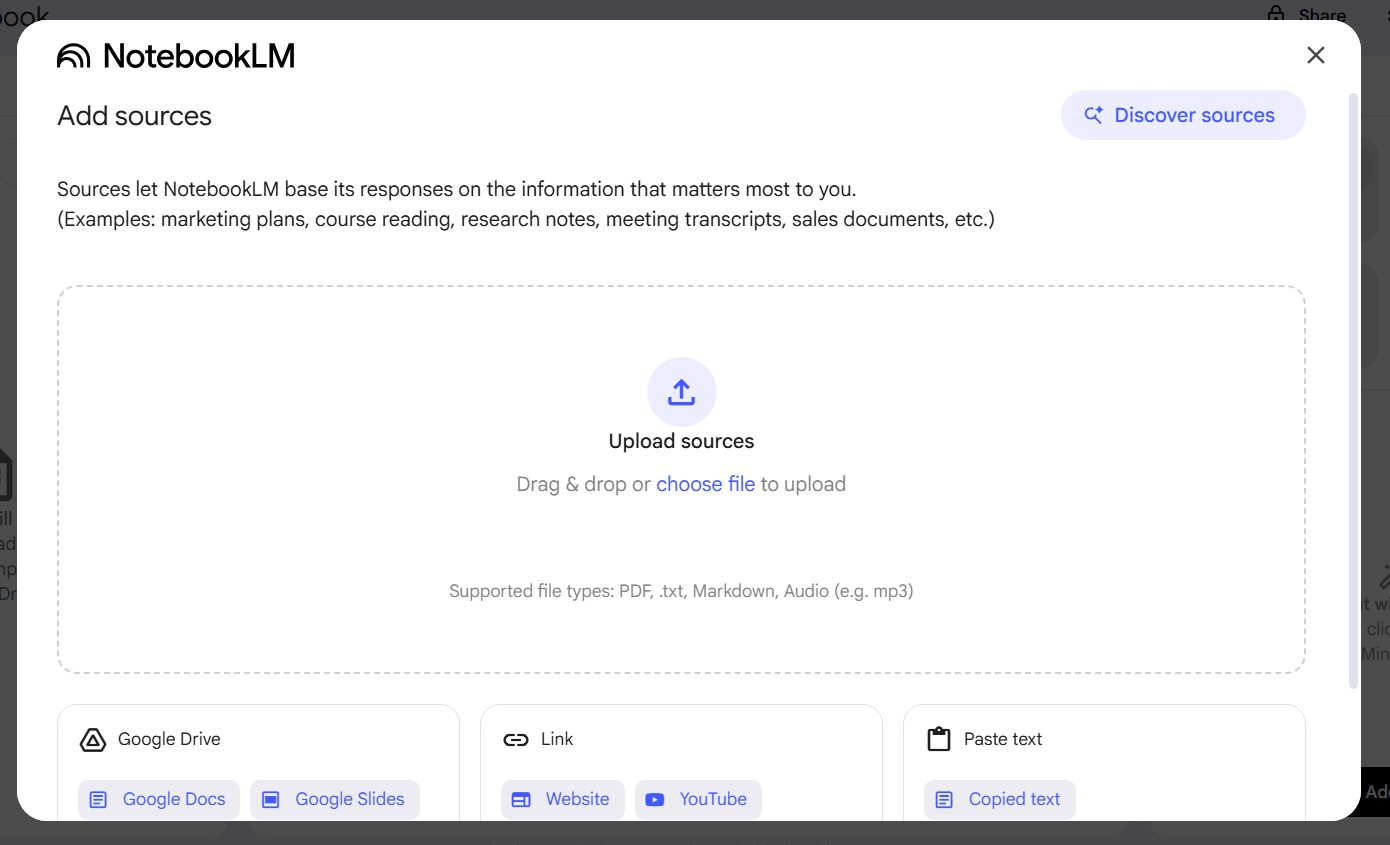Click the dialog's vertical scrollbar
Screen dimensions: 1390x845
click(x=1354, y=390)
